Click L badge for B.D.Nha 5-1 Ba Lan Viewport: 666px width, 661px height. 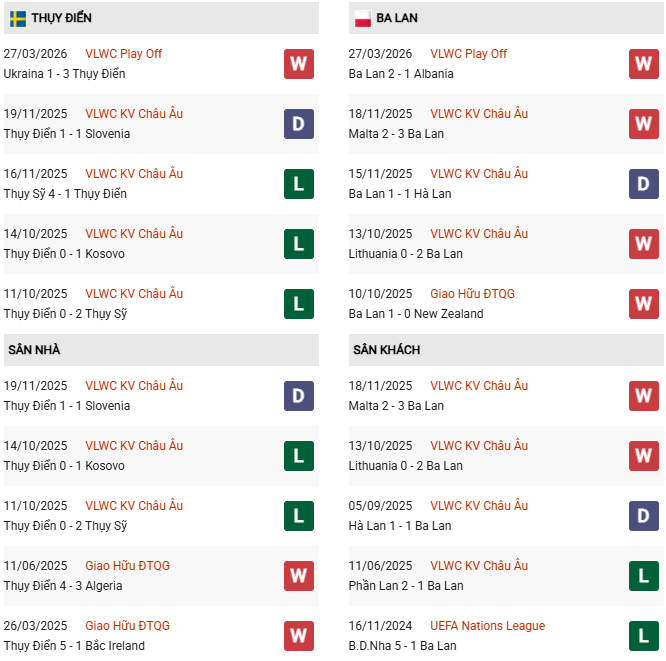(643, 636)
